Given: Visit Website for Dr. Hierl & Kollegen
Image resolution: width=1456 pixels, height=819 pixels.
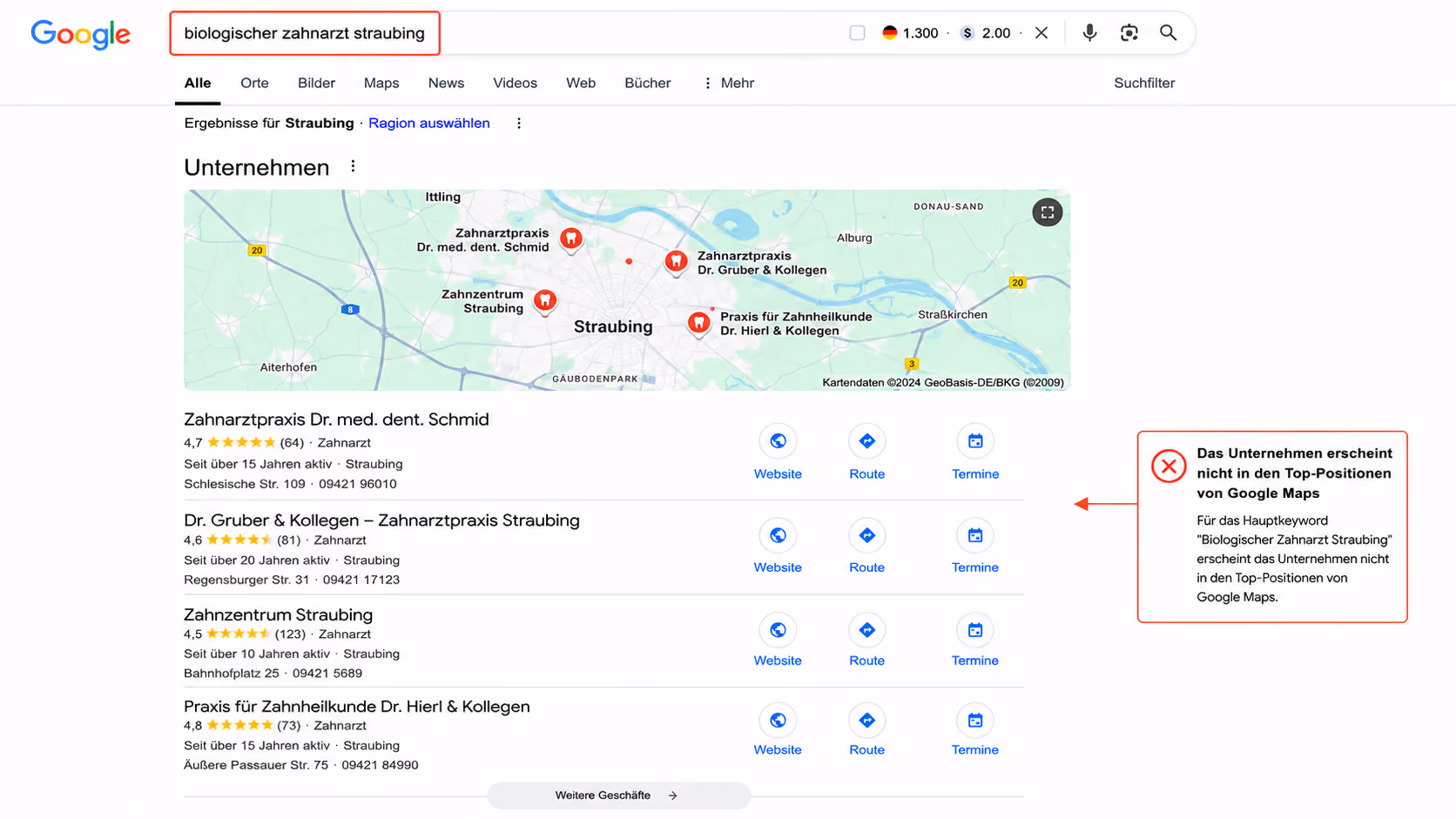Looking at the screenshot, I should [x=778, y=731].
